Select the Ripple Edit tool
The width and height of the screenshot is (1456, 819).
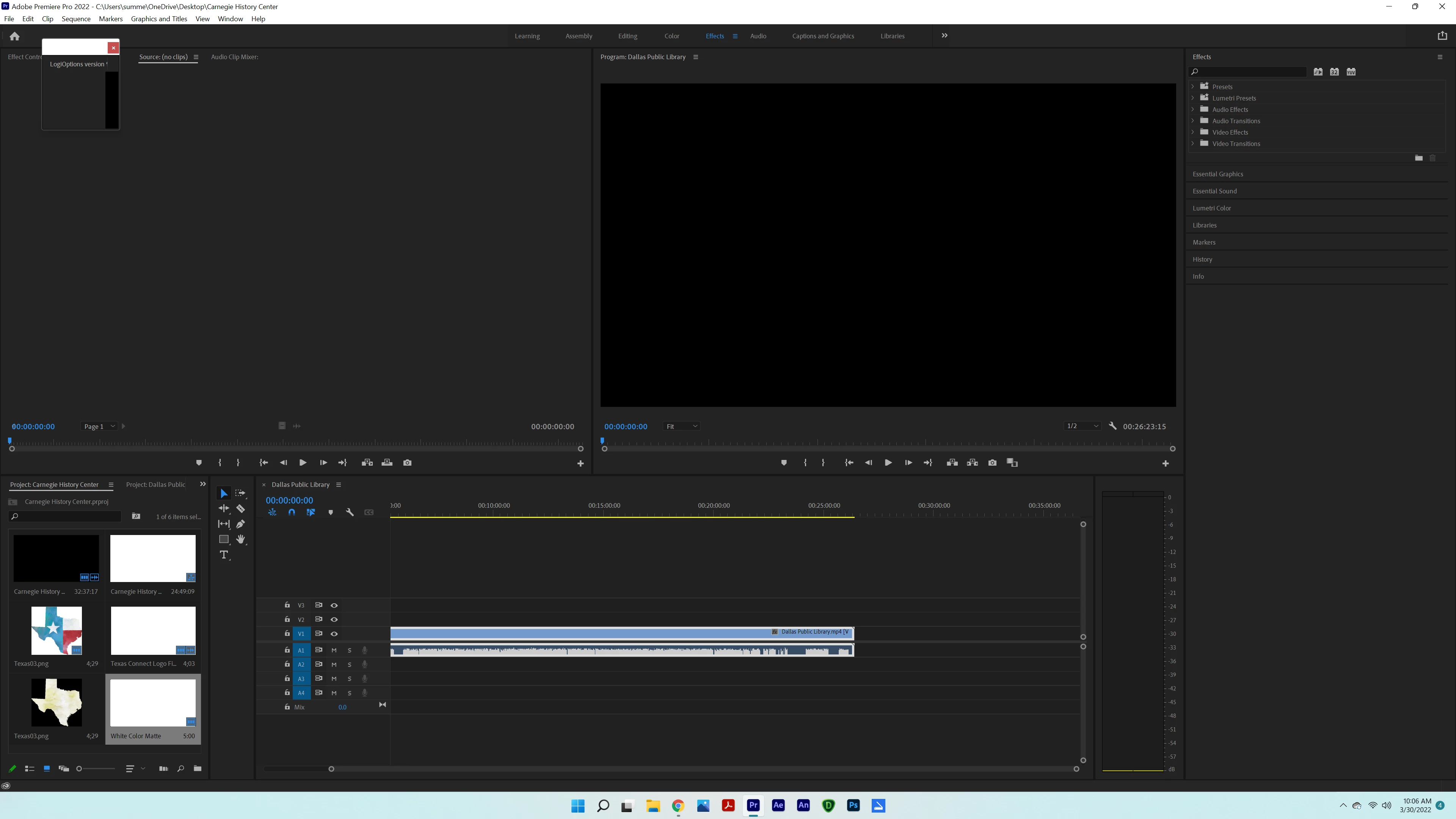click(224, 509)
